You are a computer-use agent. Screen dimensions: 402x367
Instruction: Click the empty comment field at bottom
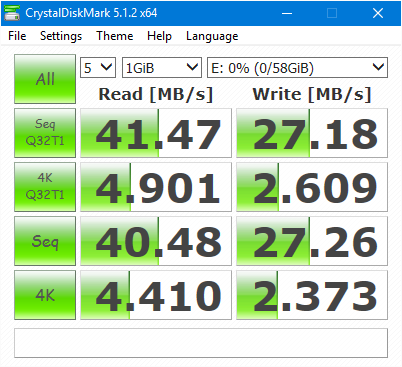tap(201, 343)
